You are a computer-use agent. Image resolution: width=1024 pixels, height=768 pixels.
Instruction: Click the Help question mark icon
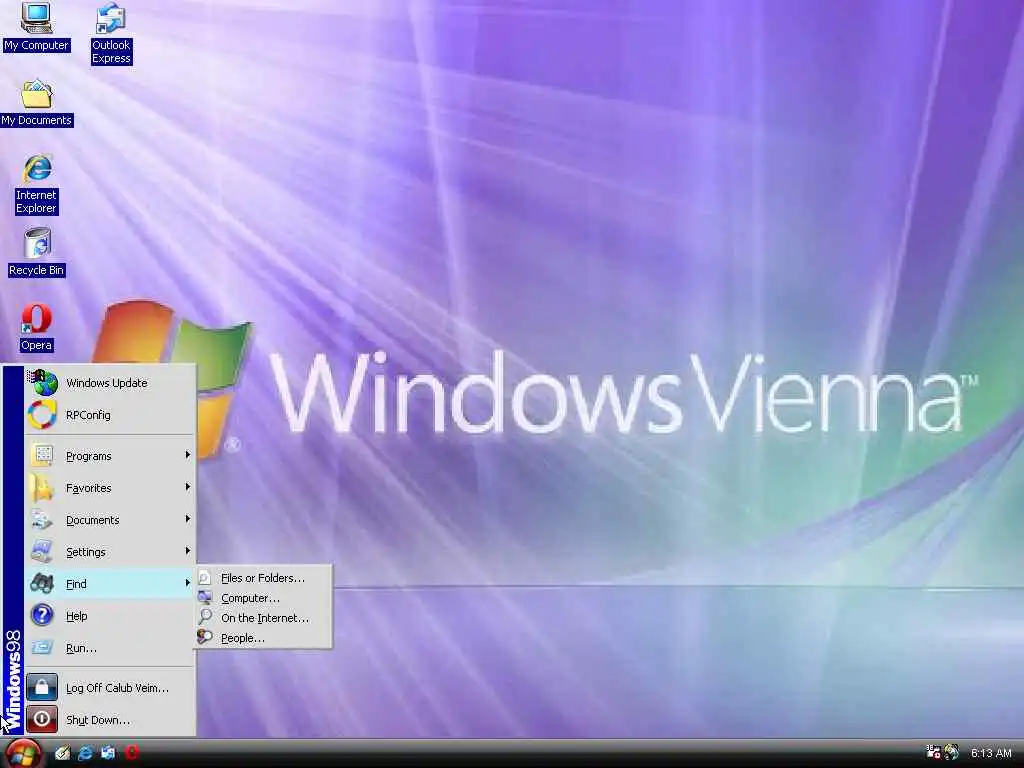tap(42, 615)
